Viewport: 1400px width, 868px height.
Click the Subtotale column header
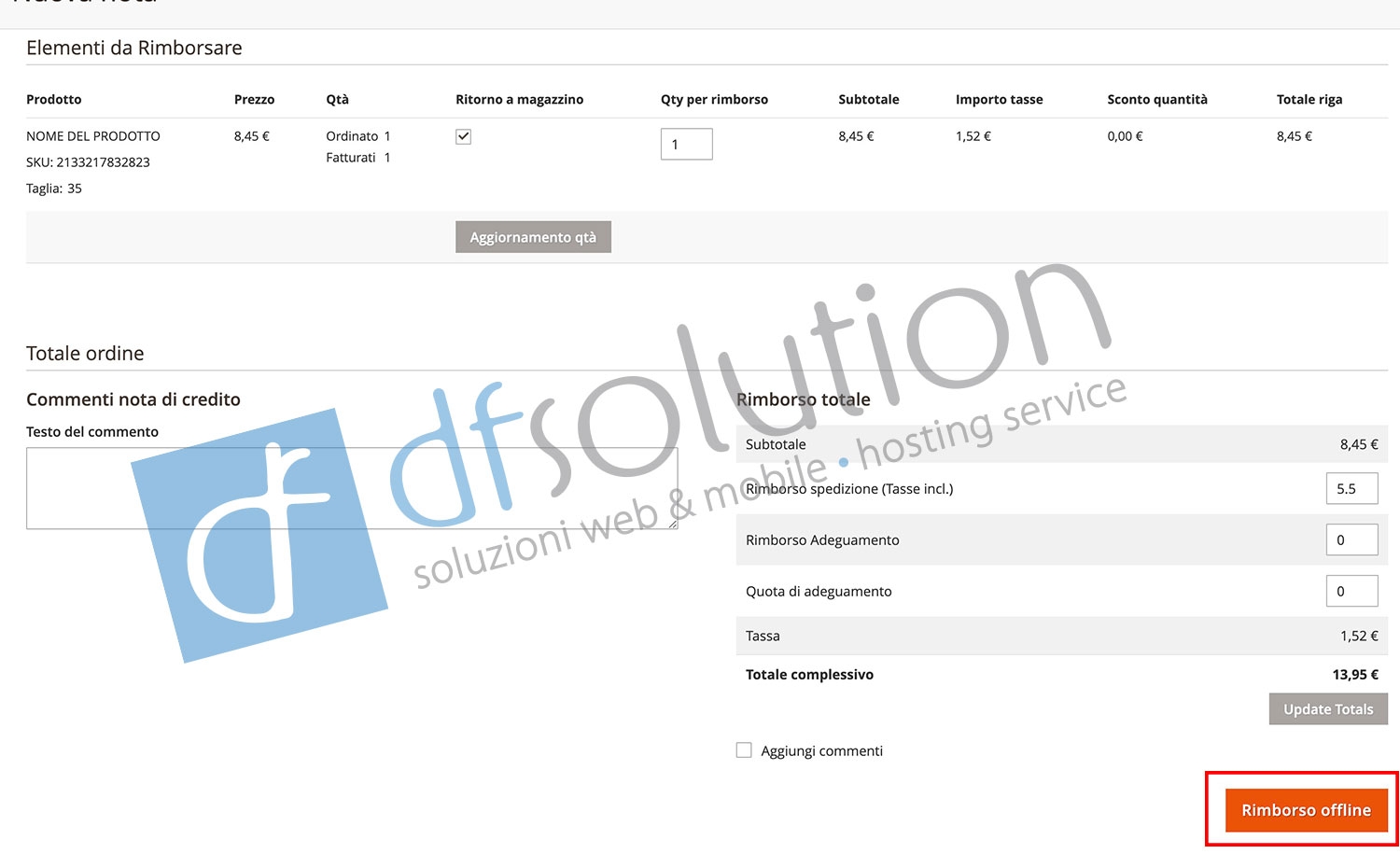click(x=869, y=100)
